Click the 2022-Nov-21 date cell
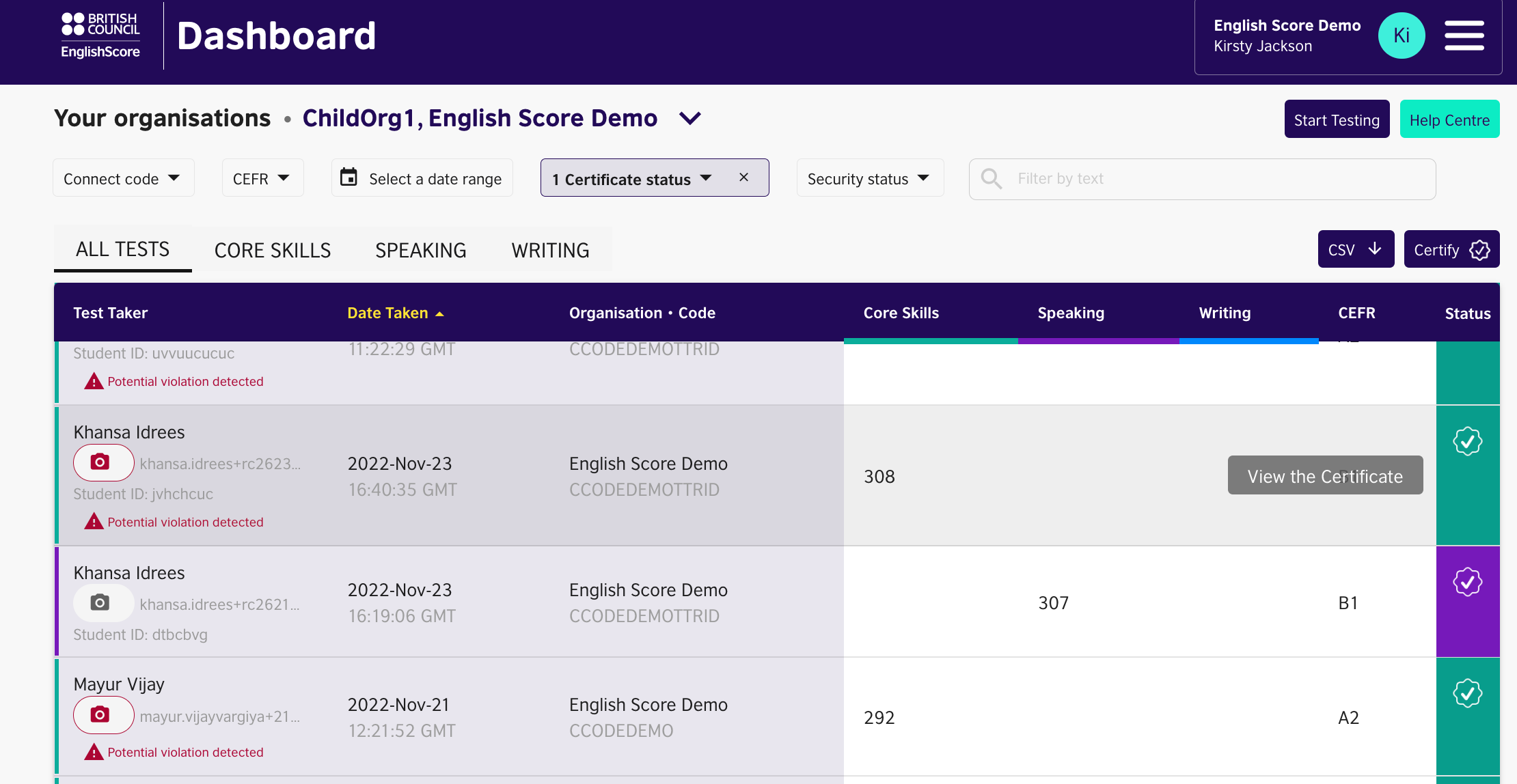Screen dimensions: 1517x784 pyautogui.click(x=398, y=705)
